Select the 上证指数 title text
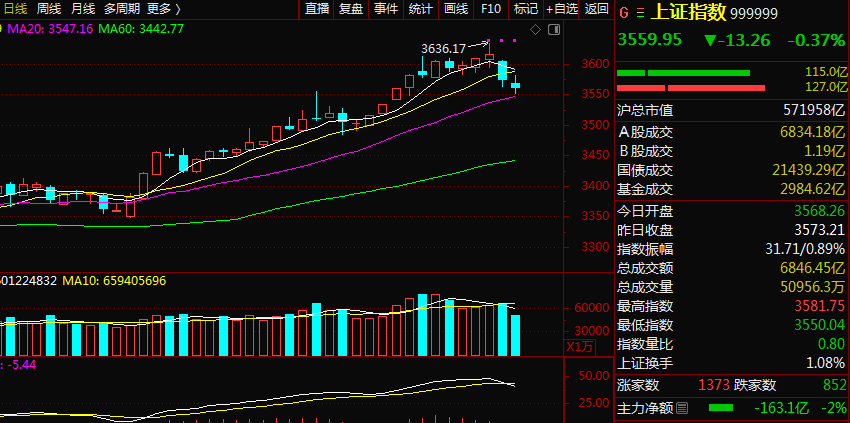The image size is (850, 423). pyautogui.click(x=688, y=13)
